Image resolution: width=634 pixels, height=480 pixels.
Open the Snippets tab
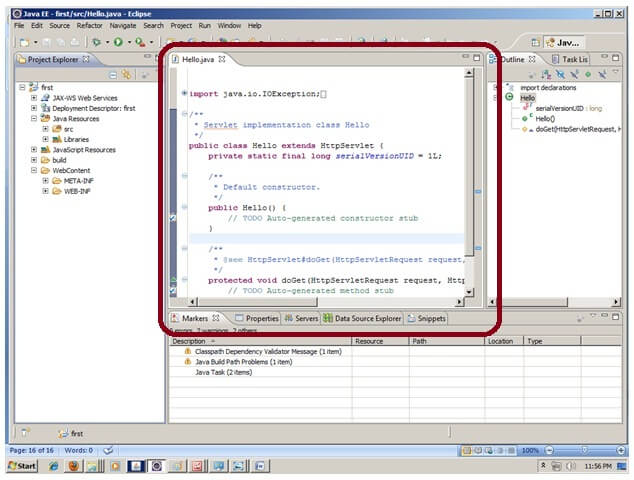(427, 318)
